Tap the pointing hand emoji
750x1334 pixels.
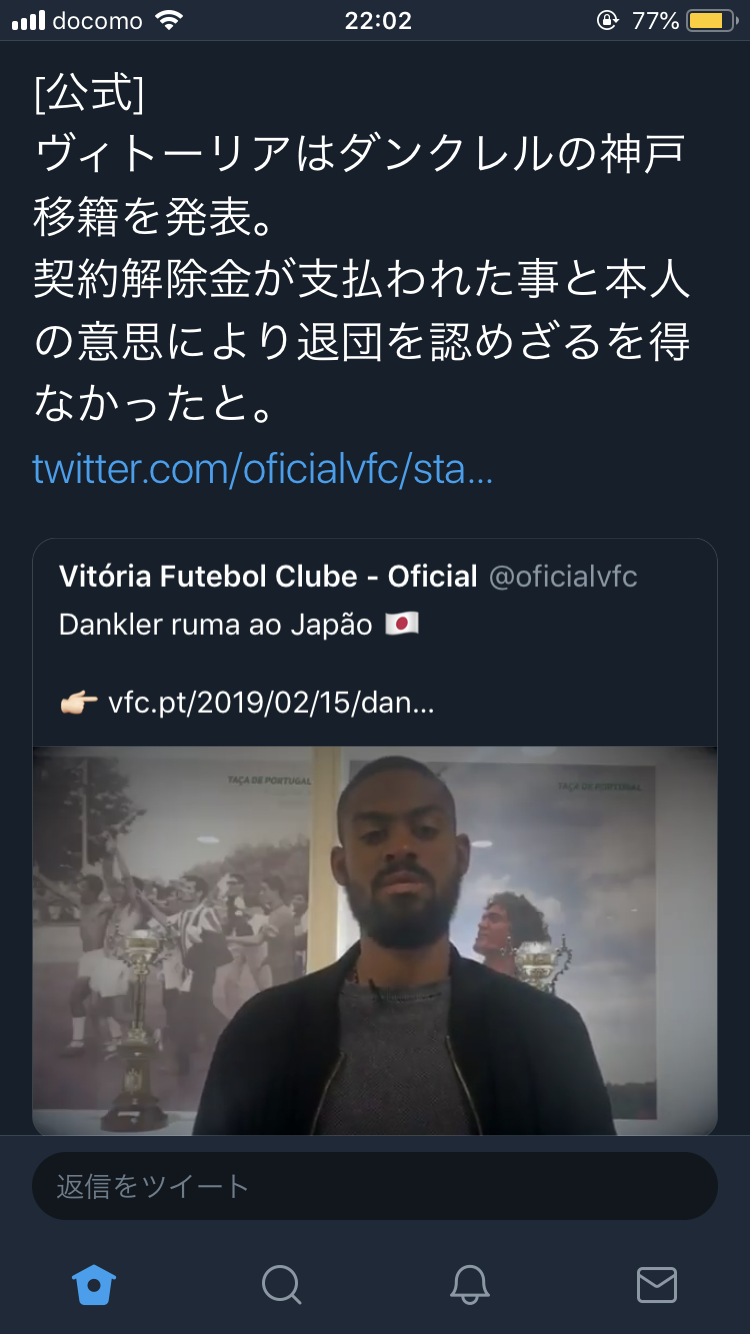click(79, 703)
